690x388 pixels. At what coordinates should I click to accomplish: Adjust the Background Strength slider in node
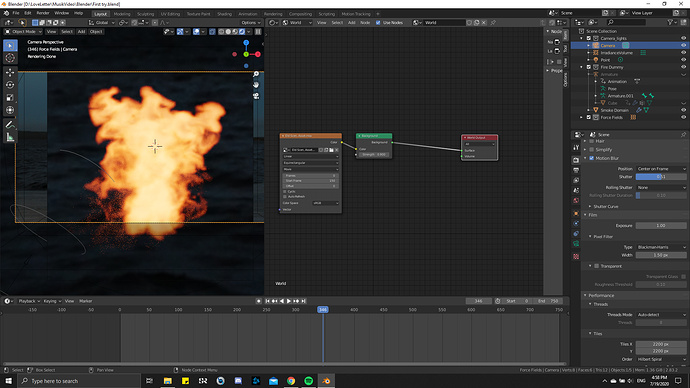pyautogui.click(x=374, y=154)
